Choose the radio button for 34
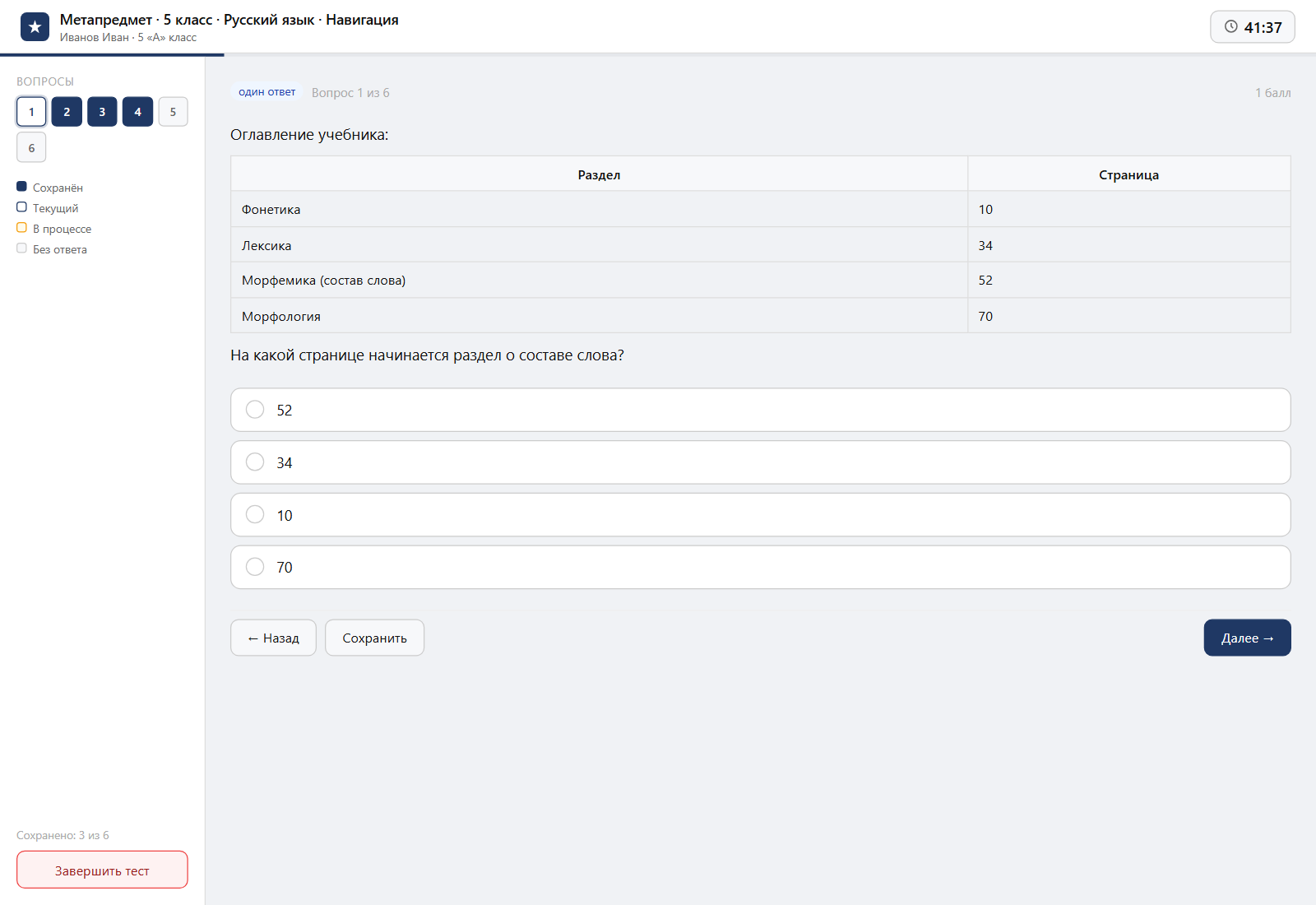 pos(255,462)
